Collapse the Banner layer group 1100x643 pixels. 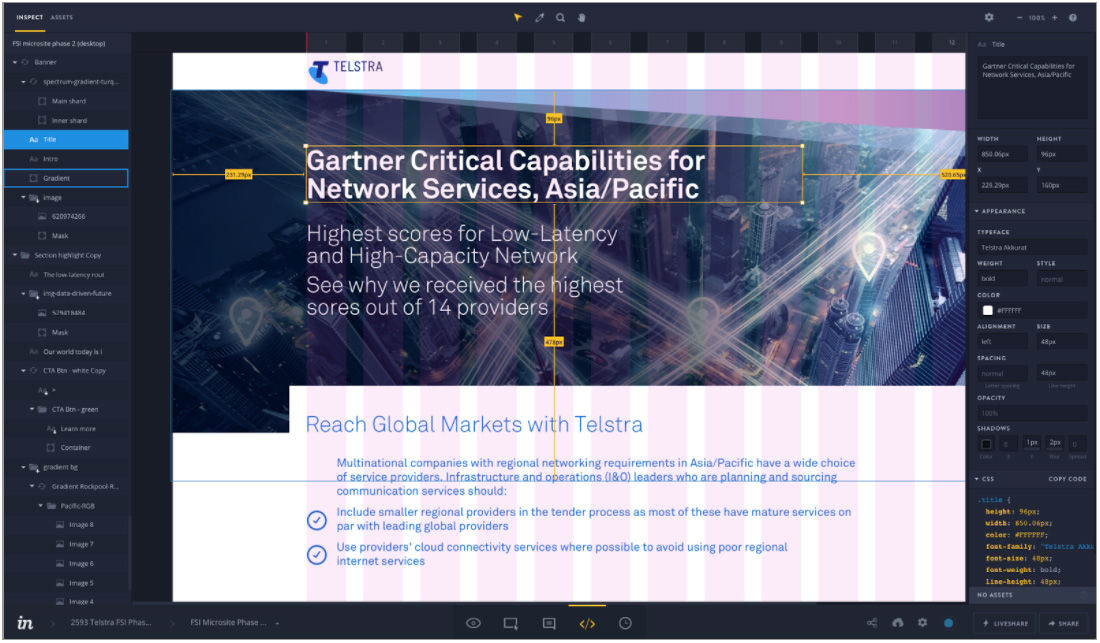pyautogui.click(x=15, y=62)
